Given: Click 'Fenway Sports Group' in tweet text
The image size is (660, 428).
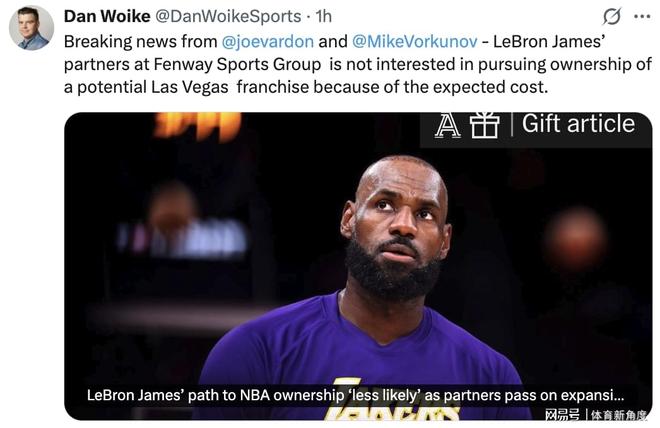Looking at the screenshot, I should (237, 64).
